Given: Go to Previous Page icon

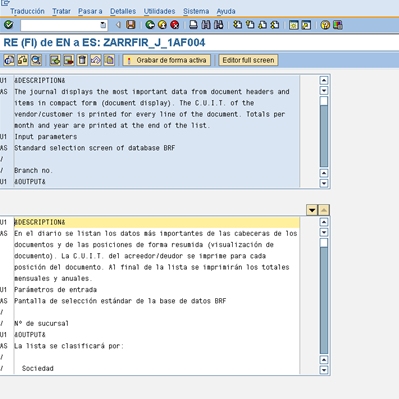Looking at the screenshot, I should click(x=250, y=25).
